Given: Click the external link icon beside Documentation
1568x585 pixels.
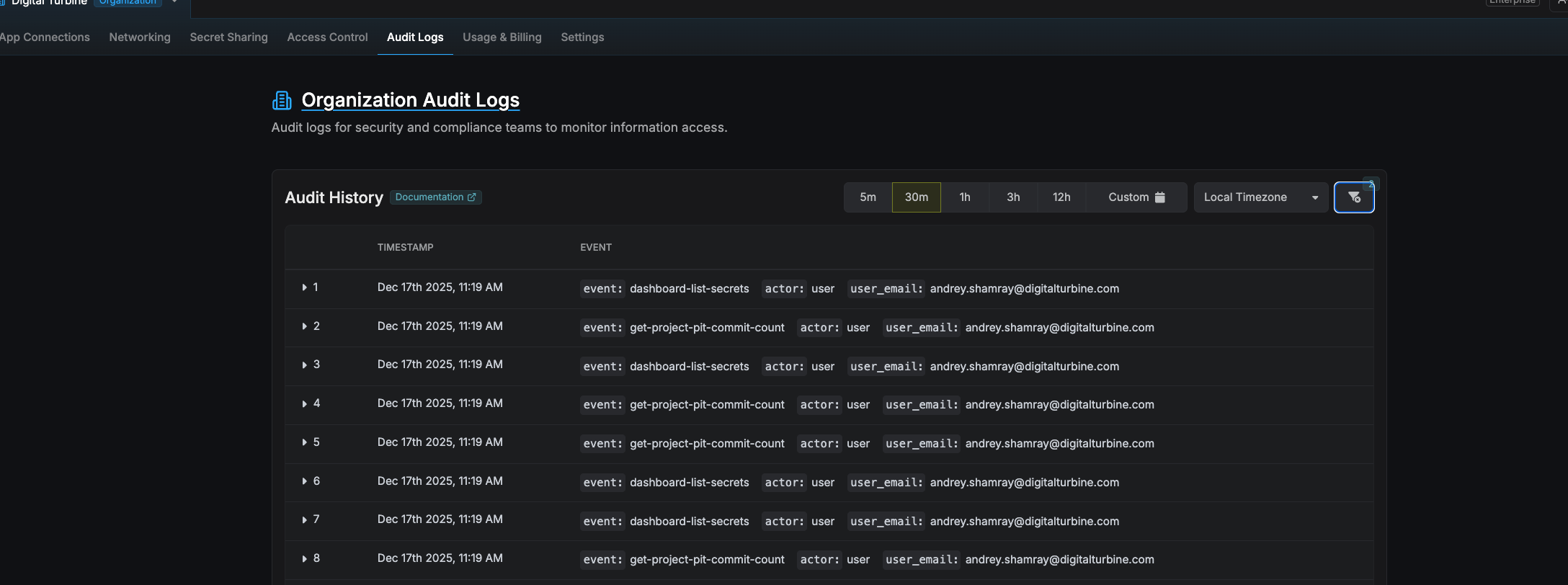Looking at the screenshot, I should point(472,197).
